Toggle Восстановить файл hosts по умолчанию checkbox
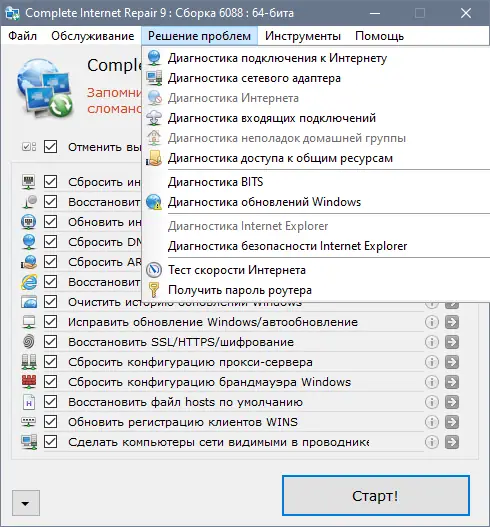This screenshot has width=490, height=527. coord(50,402)
